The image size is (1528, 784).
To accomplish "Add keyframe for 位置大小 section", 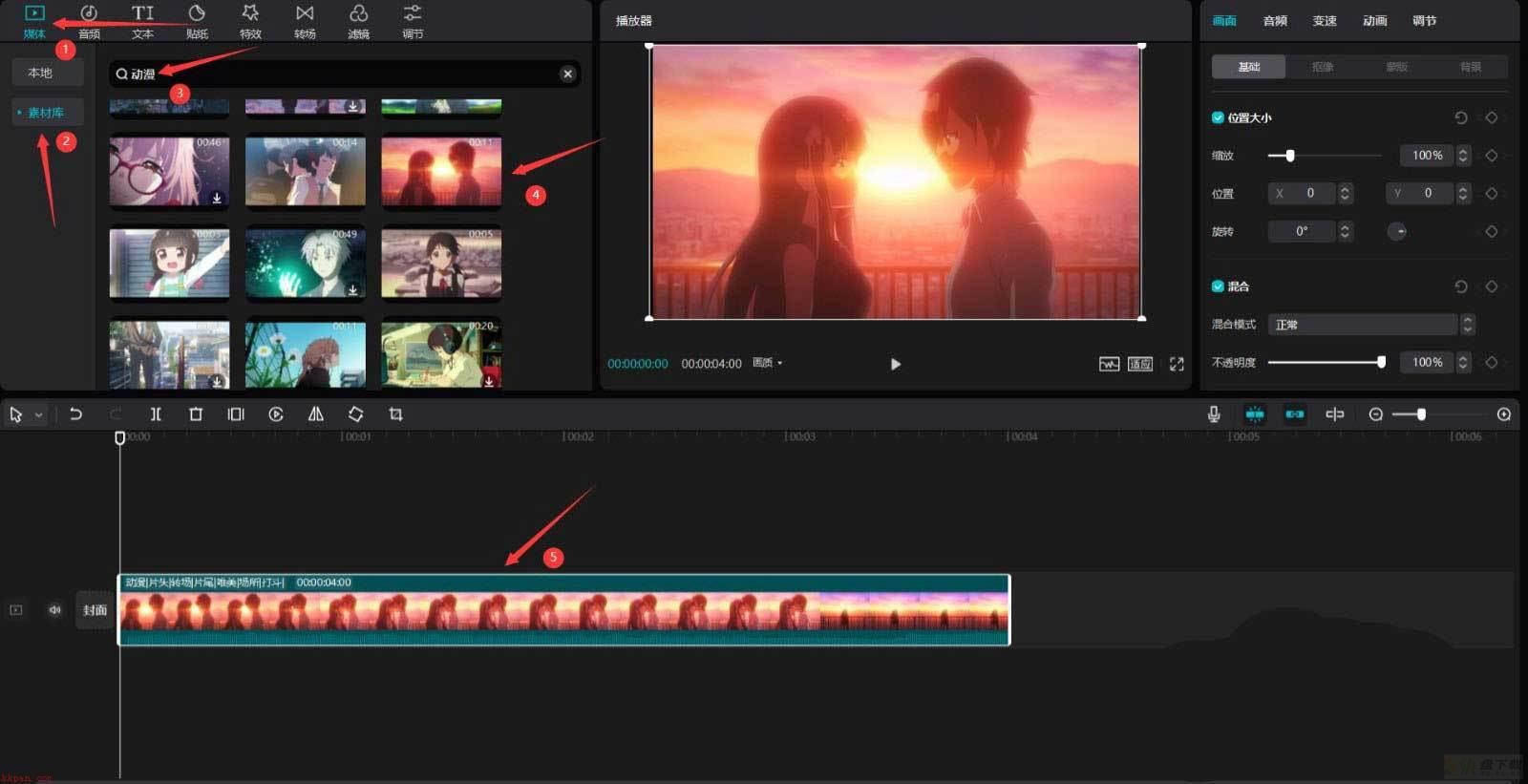I will click(1491, 117).
